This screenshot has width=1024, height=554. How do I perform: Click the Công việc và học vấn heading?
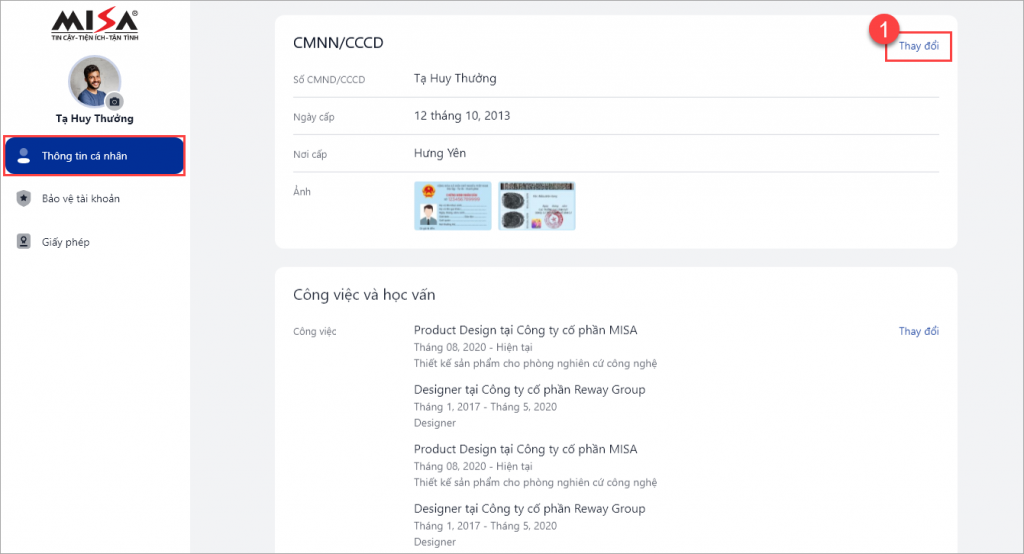pos(364,295)
